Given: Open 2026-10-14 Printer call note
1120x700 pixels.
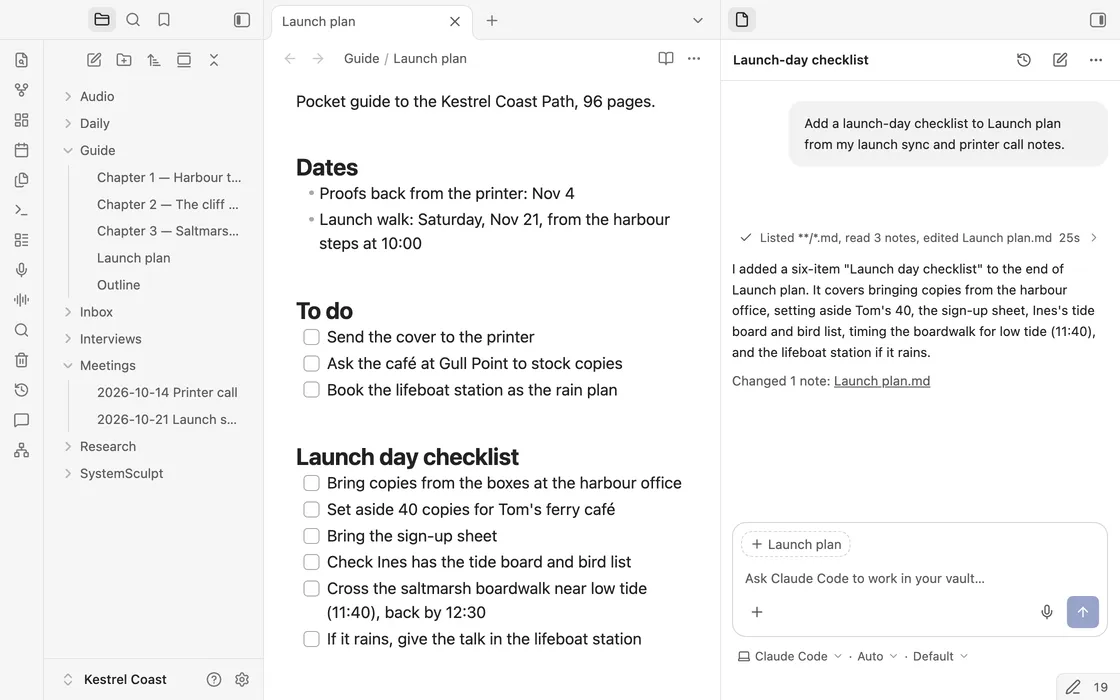Looking at the screenshot, I should [x=167, y=392].
